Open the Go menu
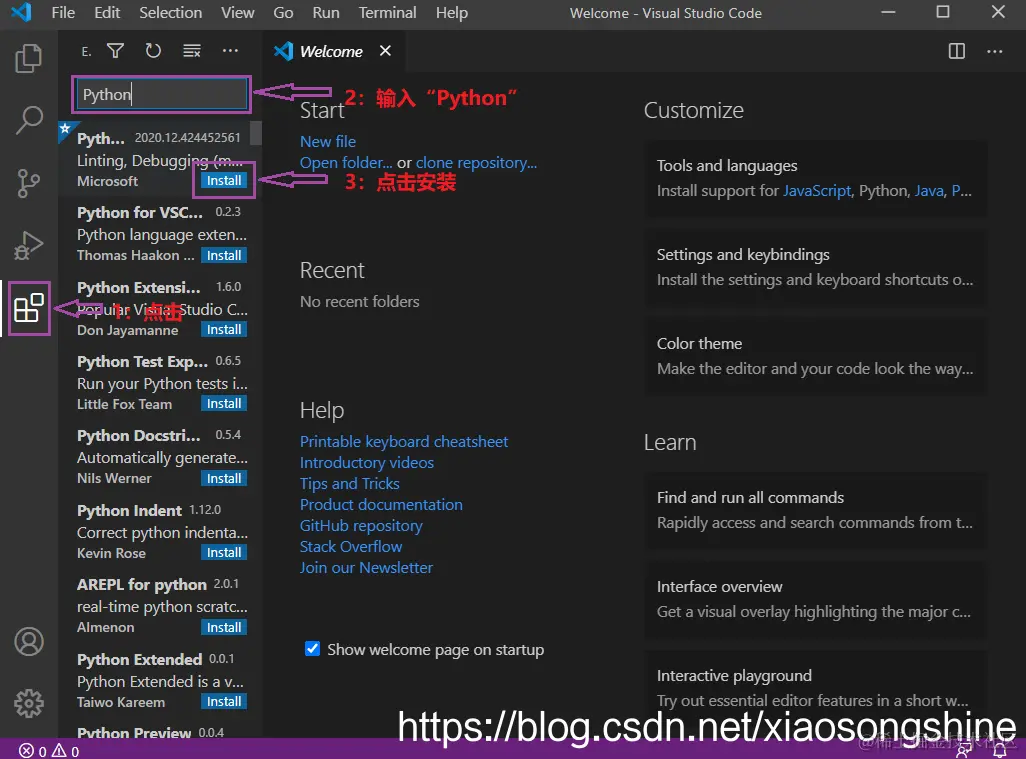 pyautogui.click(x=283, y=12)
